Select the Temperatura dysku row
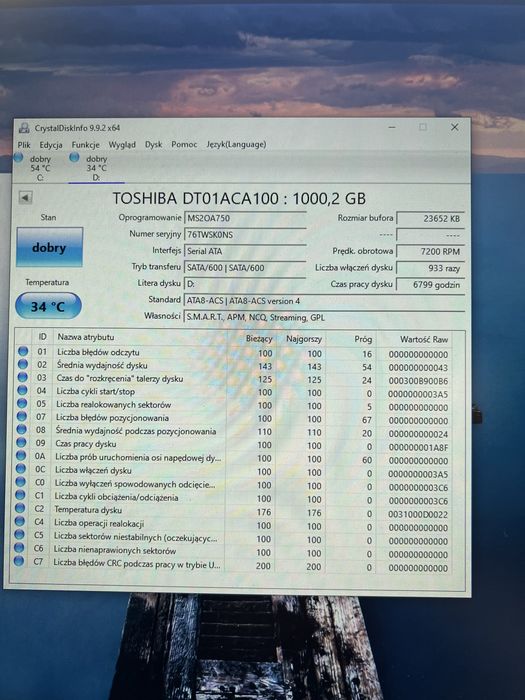Screen dimensions: 525x700 pyautogui.click(x=231, y=512)
